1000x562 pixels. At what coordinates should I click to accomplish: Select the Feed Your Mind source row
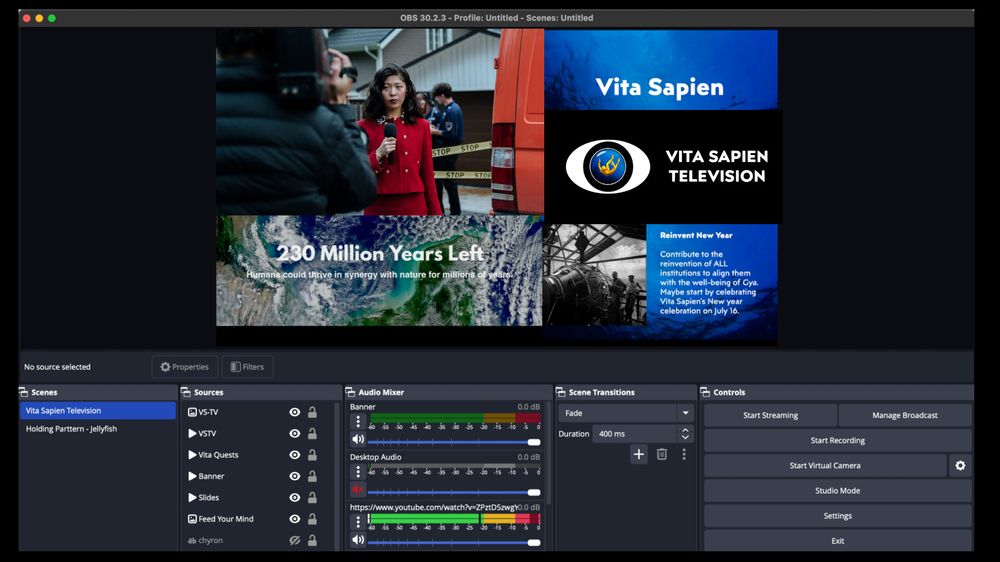[x=258, y=519]
